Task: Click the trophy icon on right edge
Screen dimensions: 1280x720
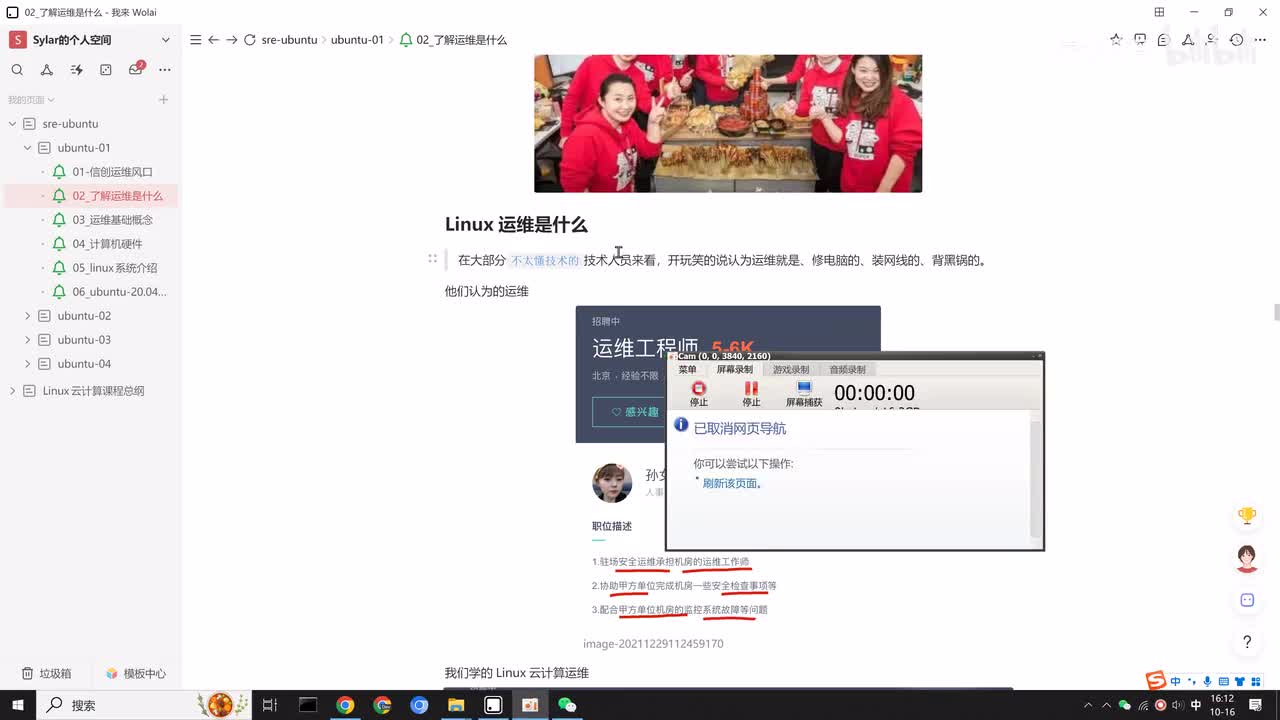Action: tap(1247, 516)
